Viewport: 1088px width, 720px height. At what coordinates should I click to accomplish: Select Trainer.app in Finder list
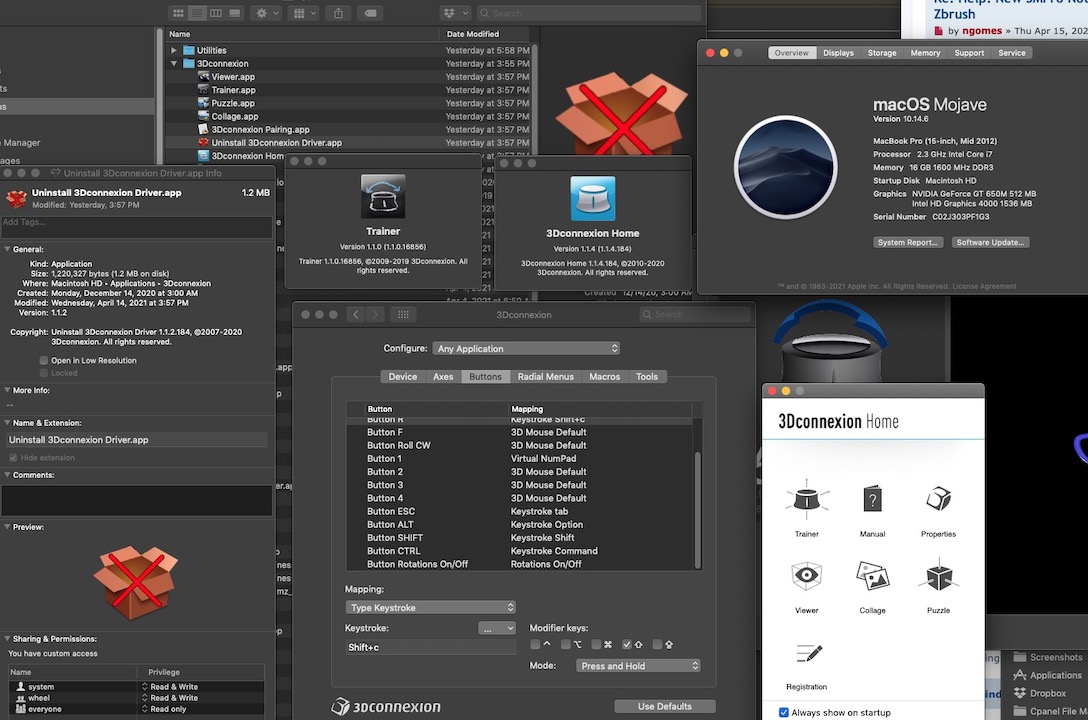click(233, 90)
